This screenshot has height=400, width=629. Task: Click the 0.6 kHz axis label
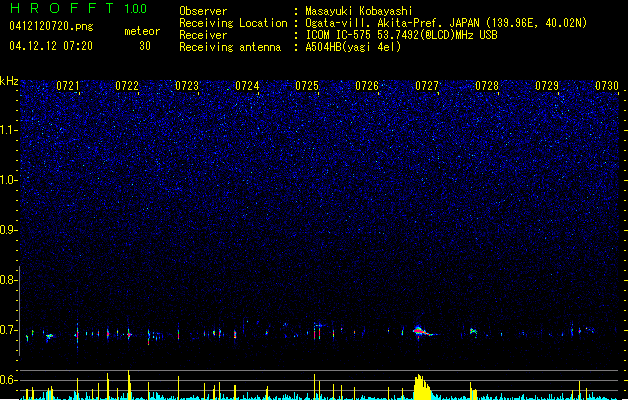(9, 380)
